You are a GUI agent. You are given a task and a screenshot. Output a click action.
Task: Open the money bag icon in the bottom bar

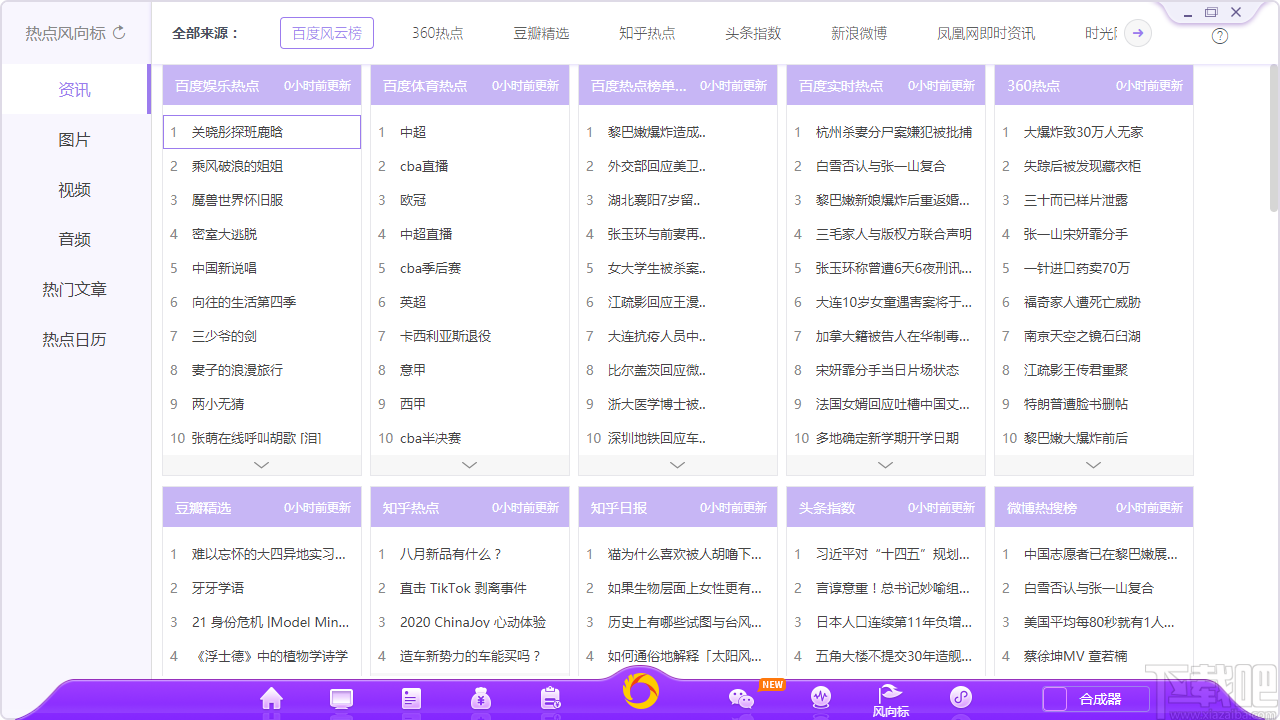coord(481,698)
